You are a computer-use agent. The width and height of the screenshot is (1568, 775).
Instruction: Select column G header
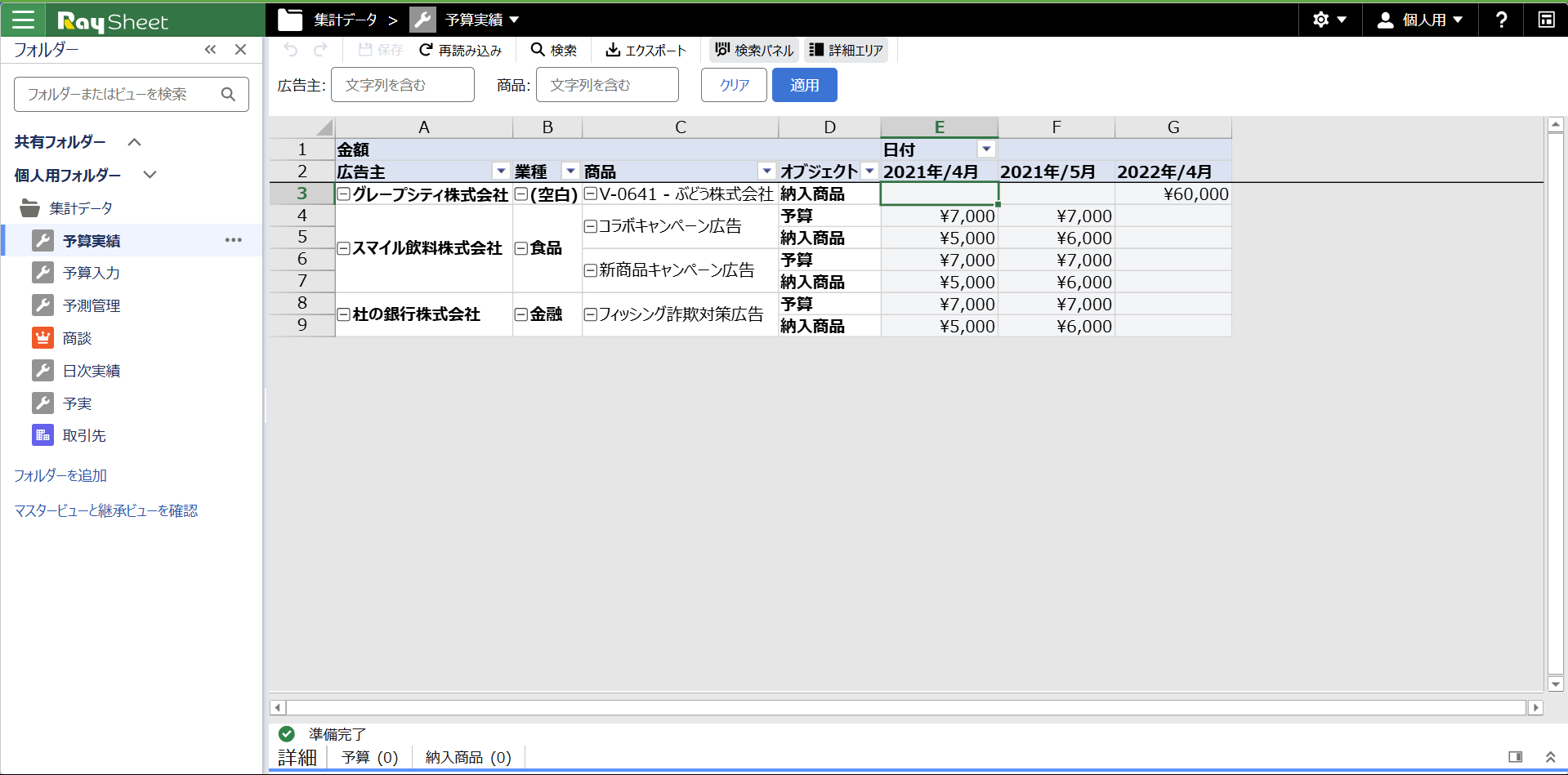tap(1173, 127)
